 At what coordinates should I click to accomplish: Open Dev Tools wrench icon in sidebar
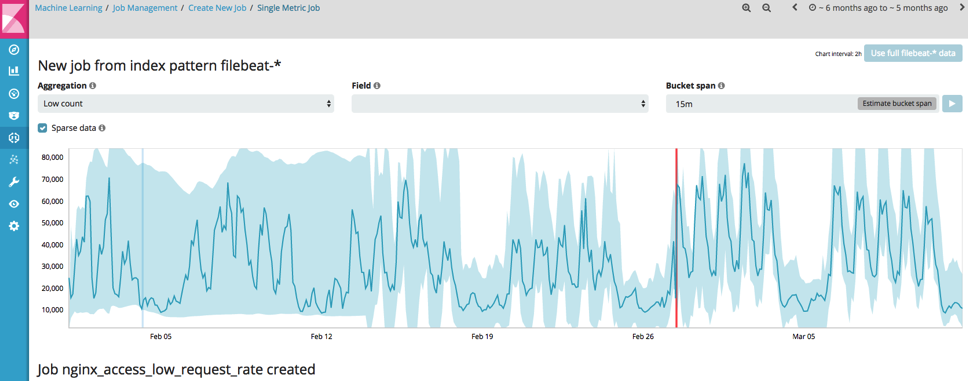point(14,182)
